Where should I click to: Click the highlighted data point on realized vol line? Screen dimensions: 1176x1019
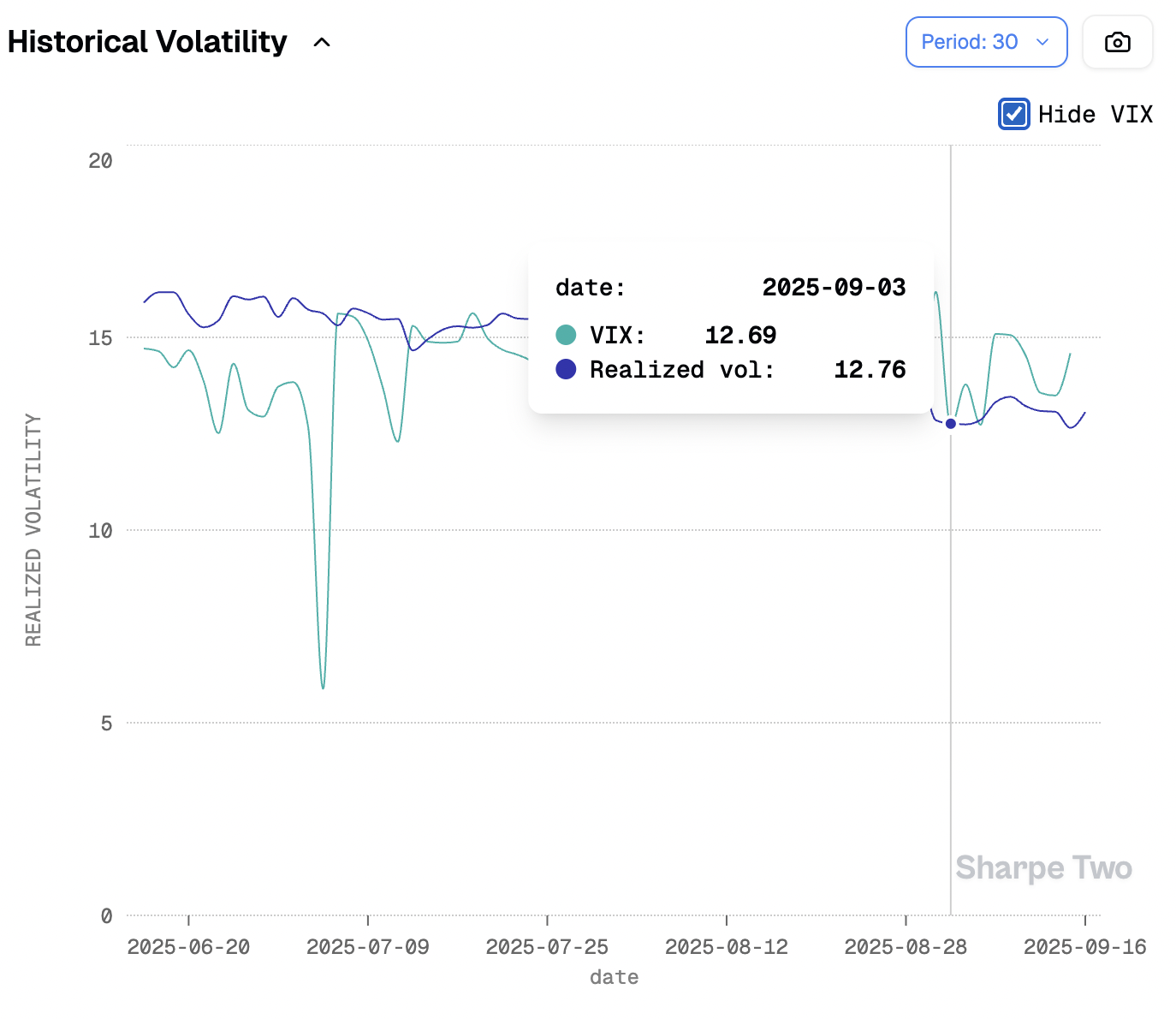[x=950, y=424]
